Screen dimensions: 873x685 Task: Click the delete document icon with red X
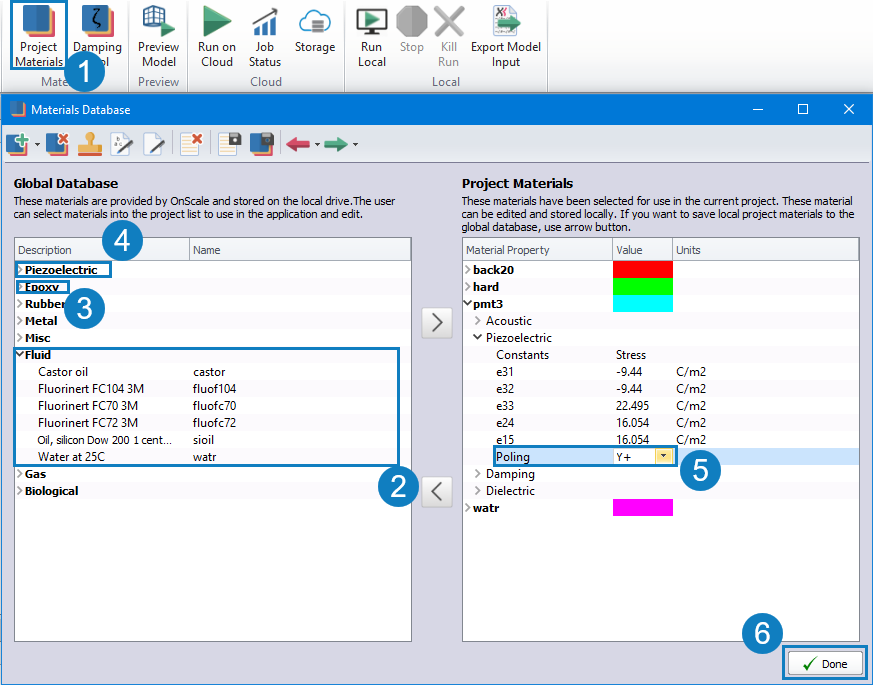(x=192, y=144)
